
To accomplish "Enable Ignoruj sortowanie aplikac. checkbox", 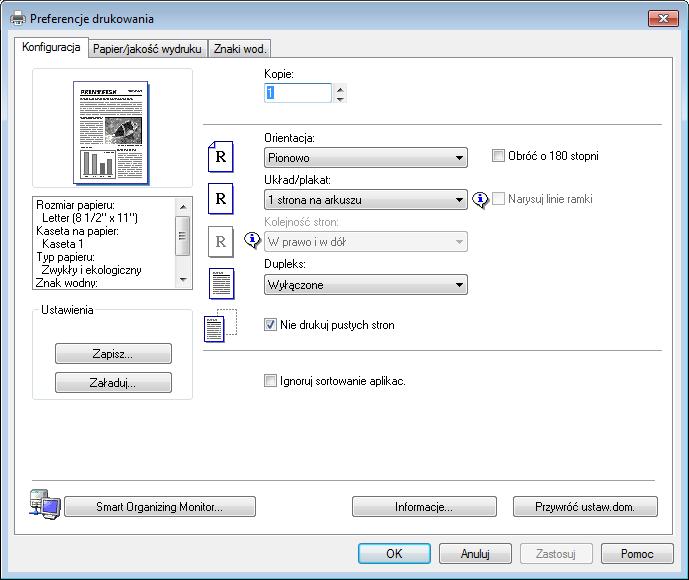I will tap(270, 381).
